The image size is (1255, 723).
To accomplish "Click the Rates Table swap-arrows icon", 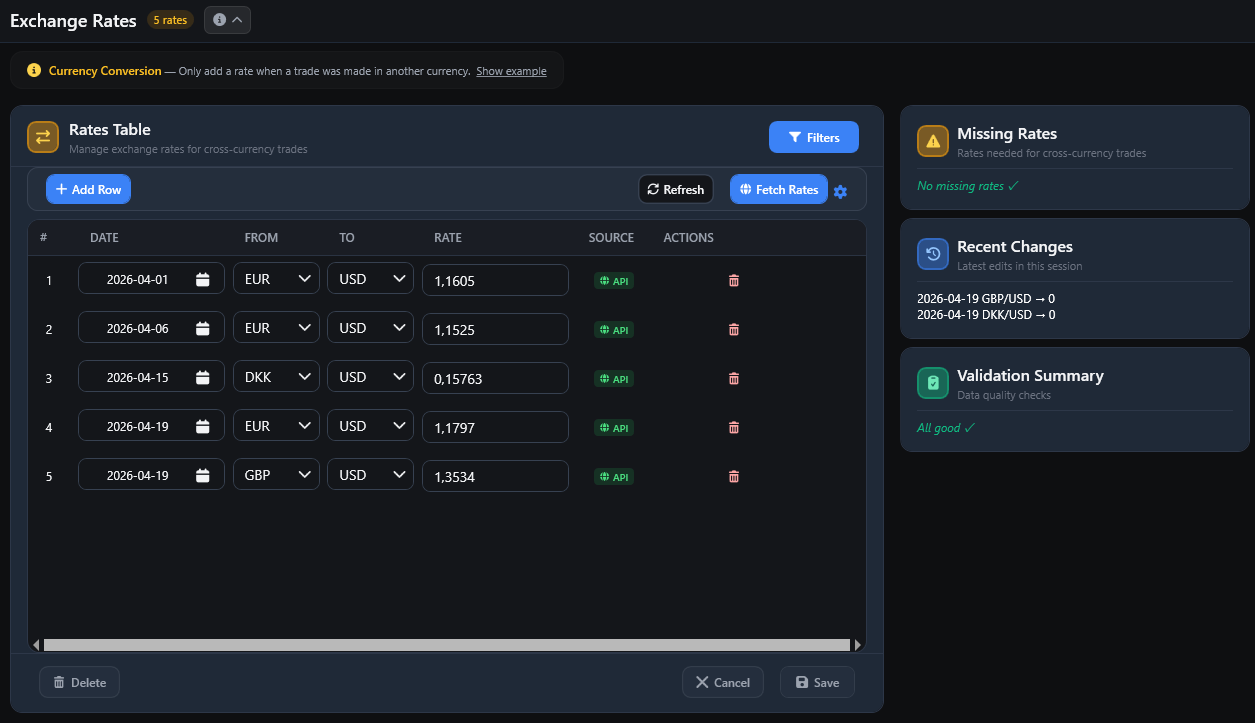I will pyautogui.click(x=43, y=138).
